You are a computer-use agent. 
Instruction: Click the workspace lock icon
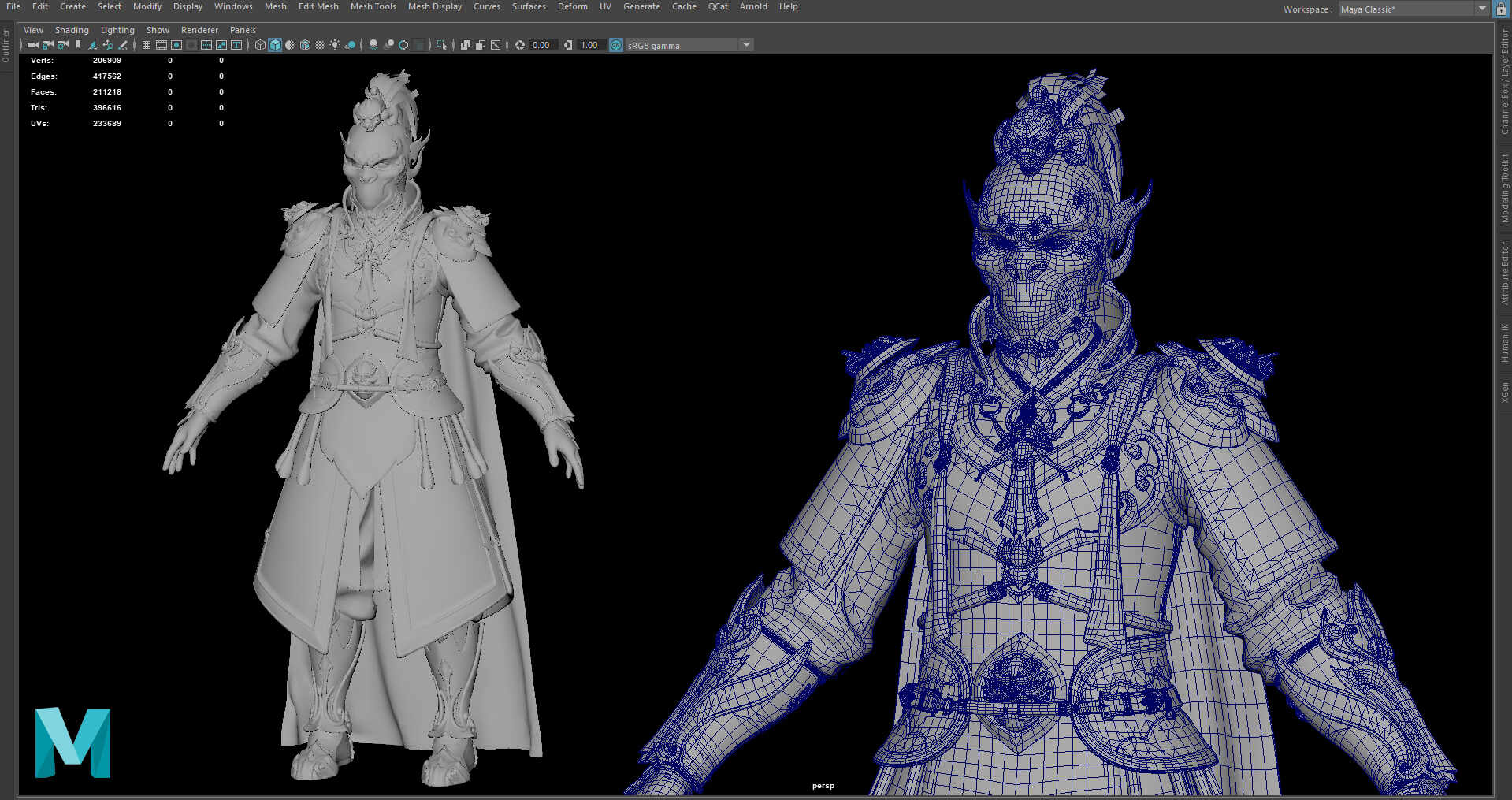(1501, 9)
